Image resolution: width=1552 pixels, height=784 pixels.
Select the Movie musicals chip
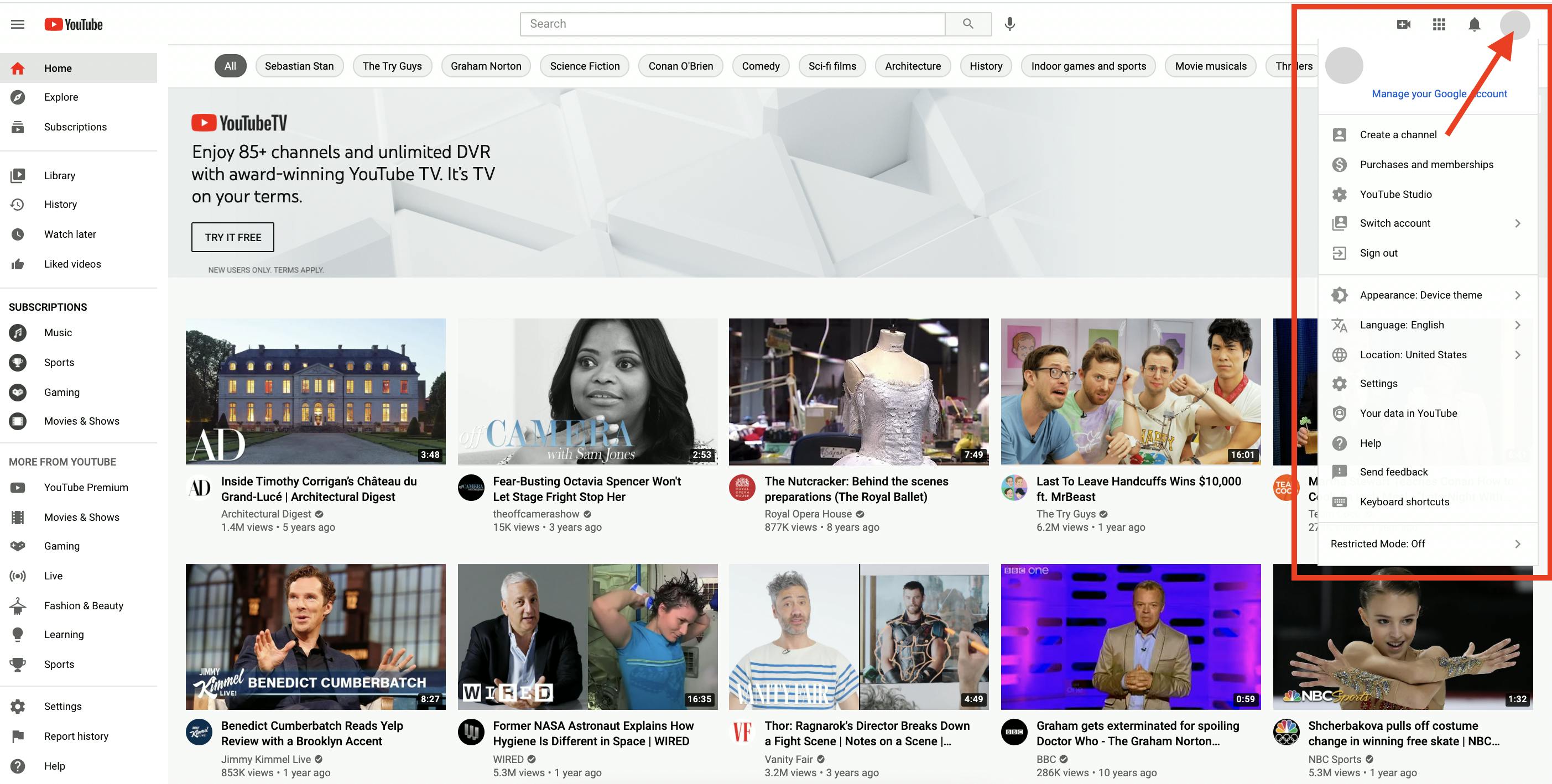[x=1210, y=66]
